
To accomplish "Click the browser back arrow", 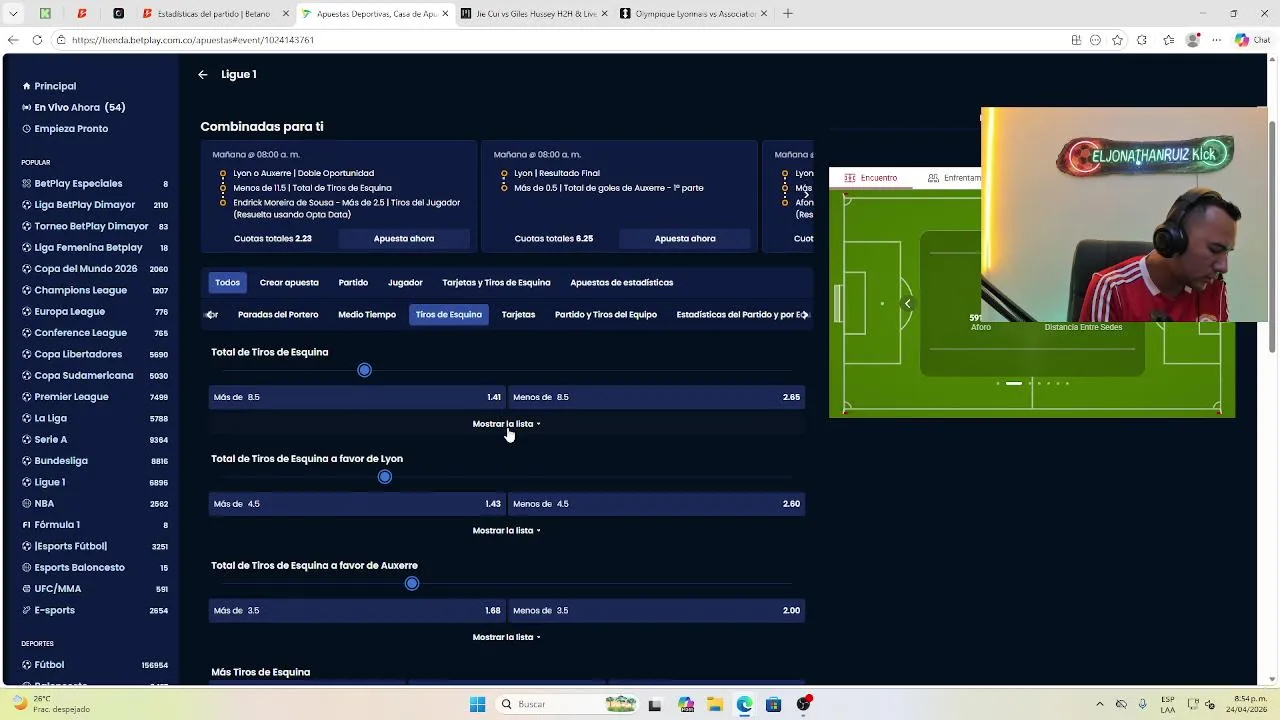I will (x=13, y=40).
